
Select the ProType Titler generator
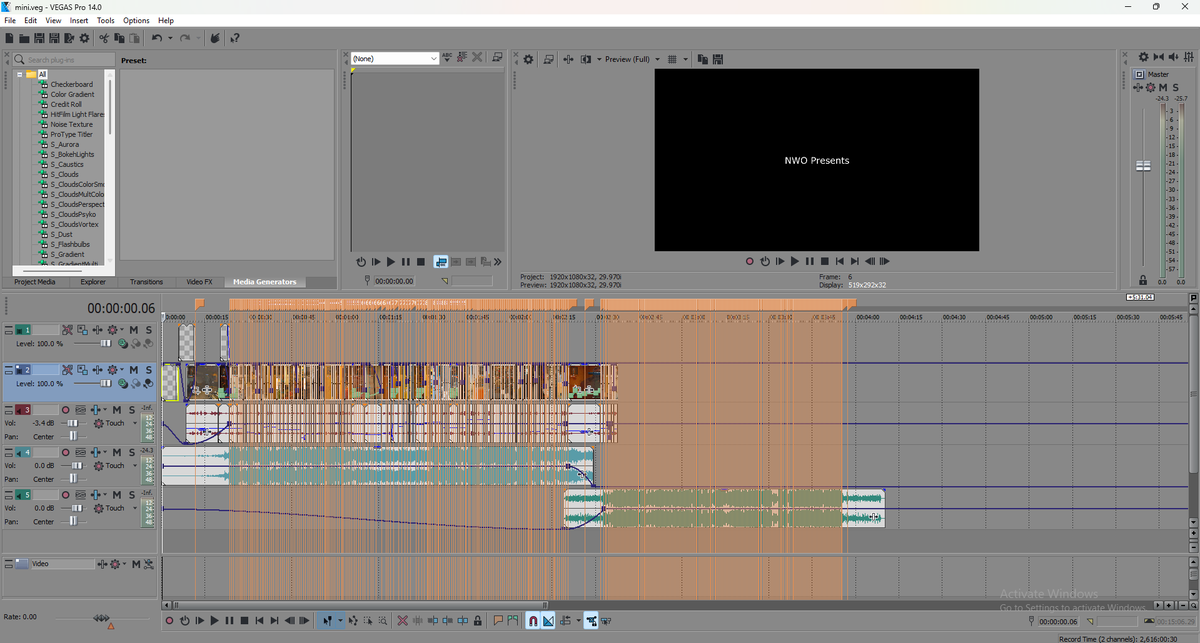(71, 134)
